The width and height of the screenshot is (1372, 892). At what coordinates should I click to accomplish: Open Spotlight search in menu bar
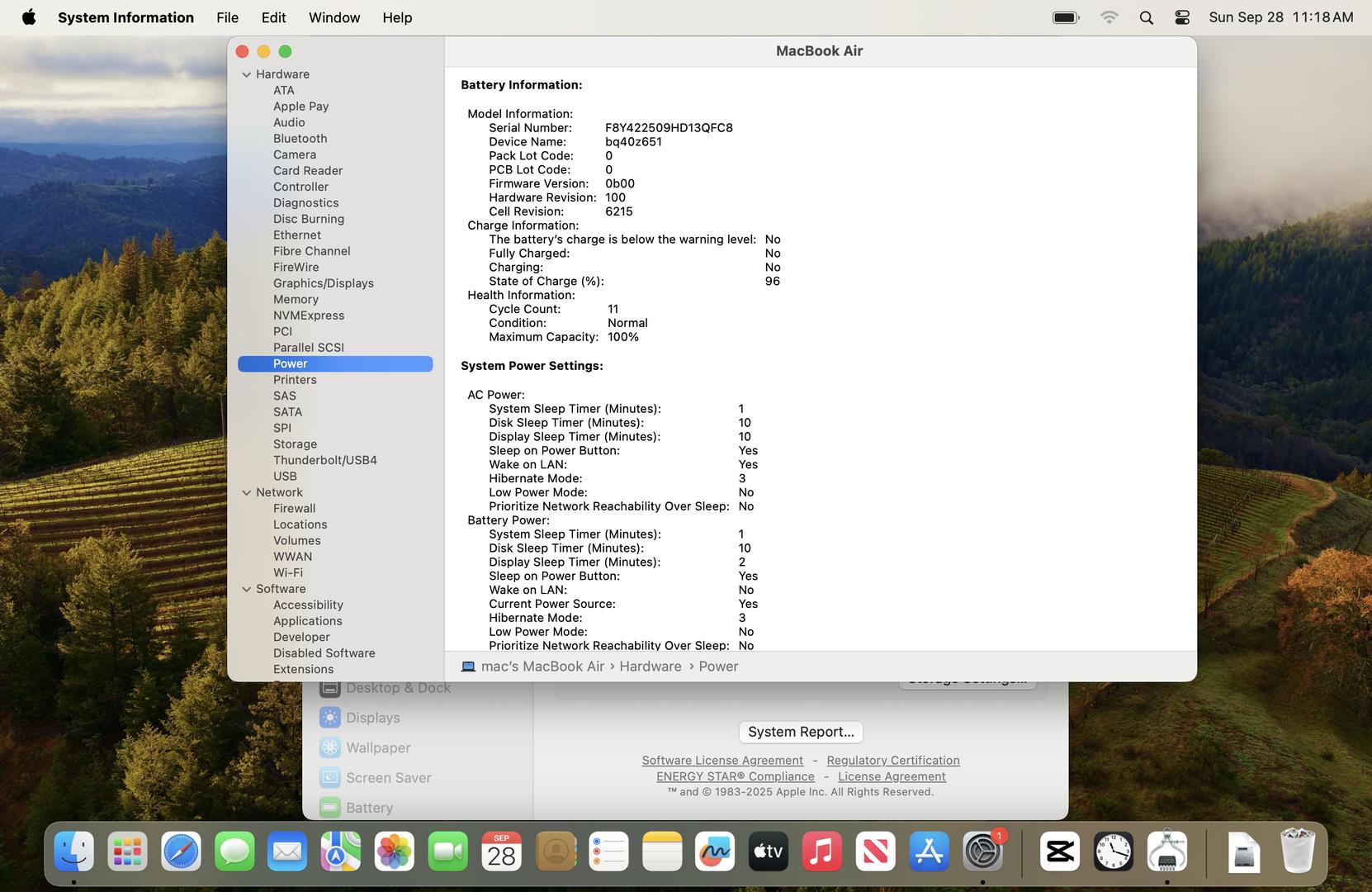coord(1146,17)
